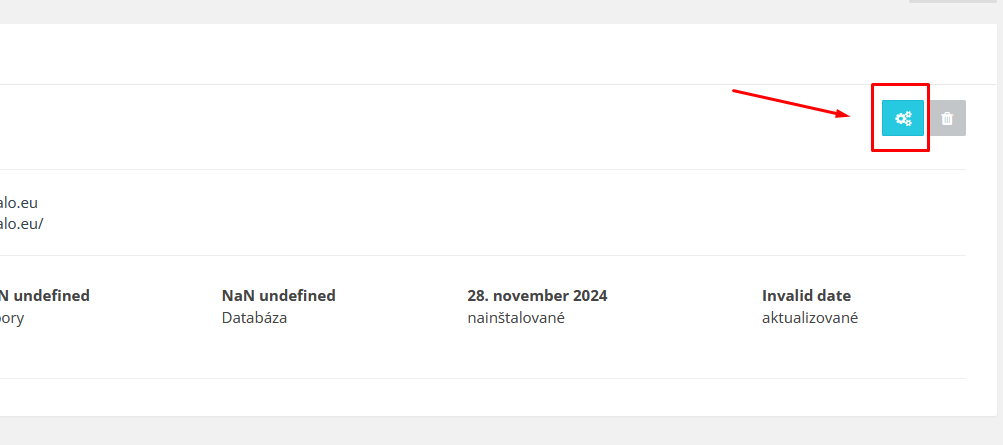Click the gray page background below the card
The height and width of the screenshot is (445, 1003).
pos(499,431)
